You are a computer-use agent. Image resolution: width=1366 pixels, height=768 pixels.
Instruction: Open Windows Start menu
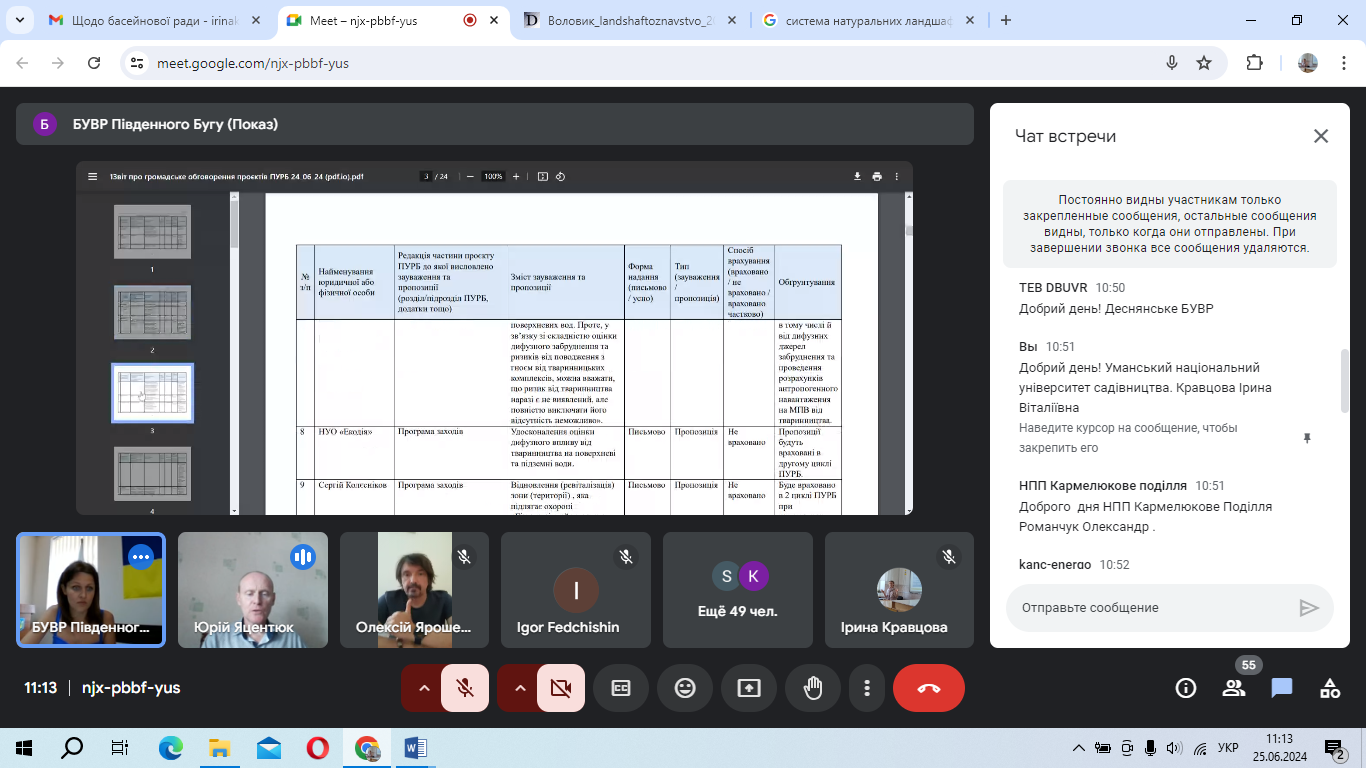(24, 747)
